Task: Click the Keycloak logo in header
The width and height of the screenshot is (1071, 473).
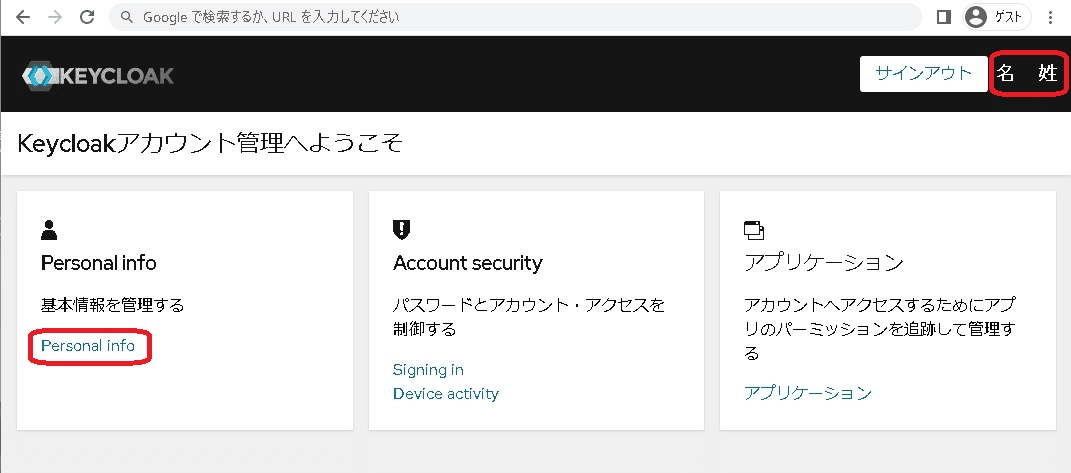Action: point(98,75)
